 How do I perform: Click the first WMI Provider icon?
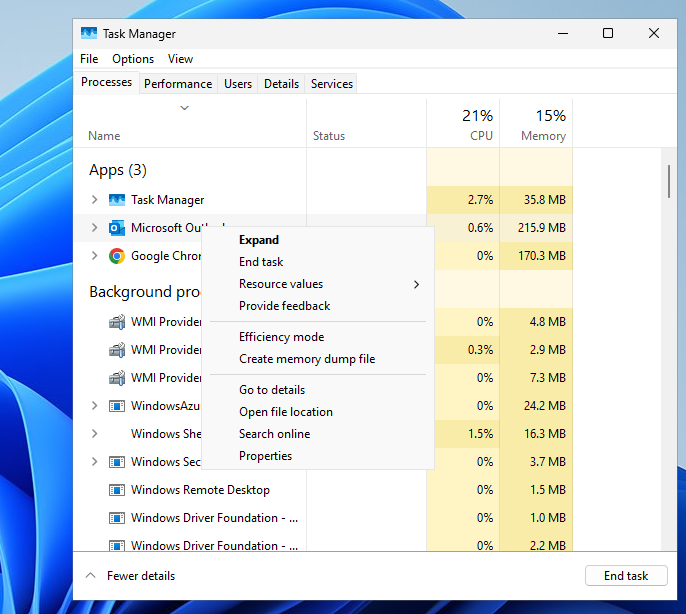(x=116, y=322)
